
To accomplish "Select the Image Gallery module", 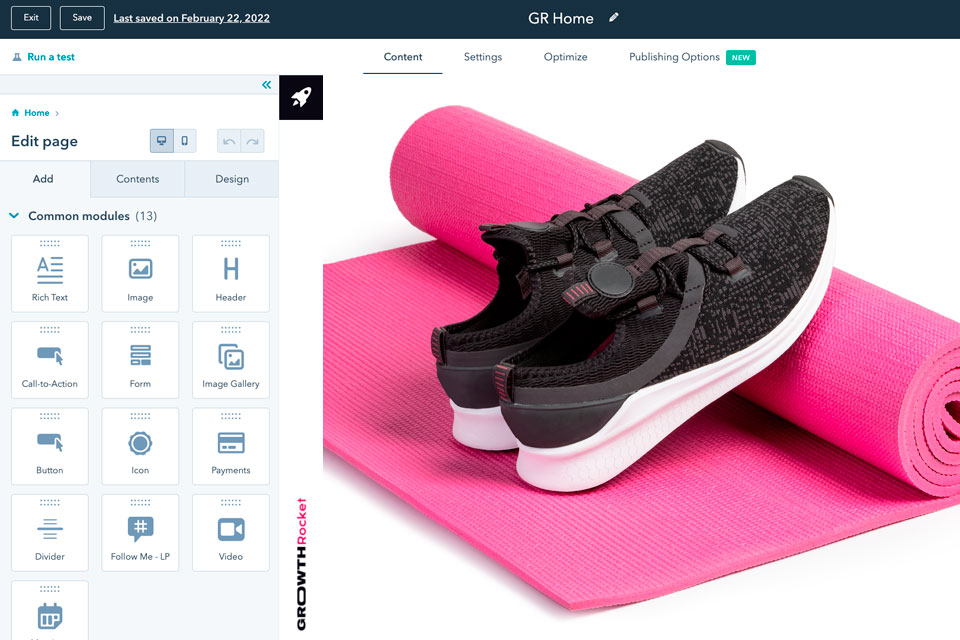I will click(230, 360).
